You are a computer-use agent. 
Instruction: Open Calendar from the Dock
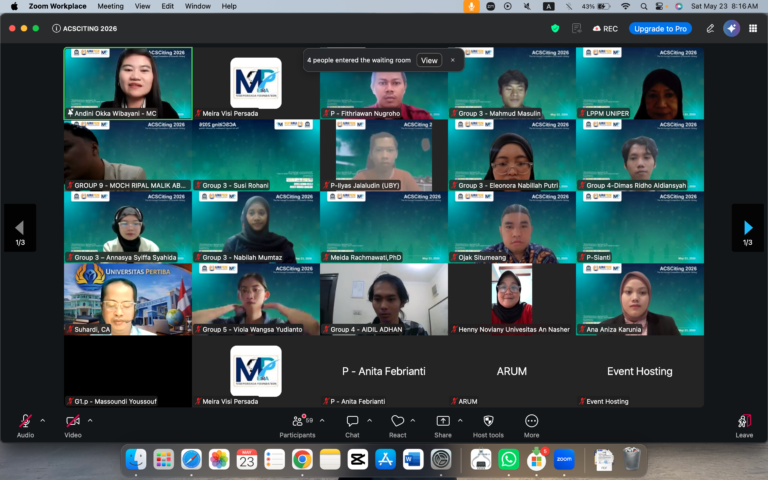[x=246, y=459]
